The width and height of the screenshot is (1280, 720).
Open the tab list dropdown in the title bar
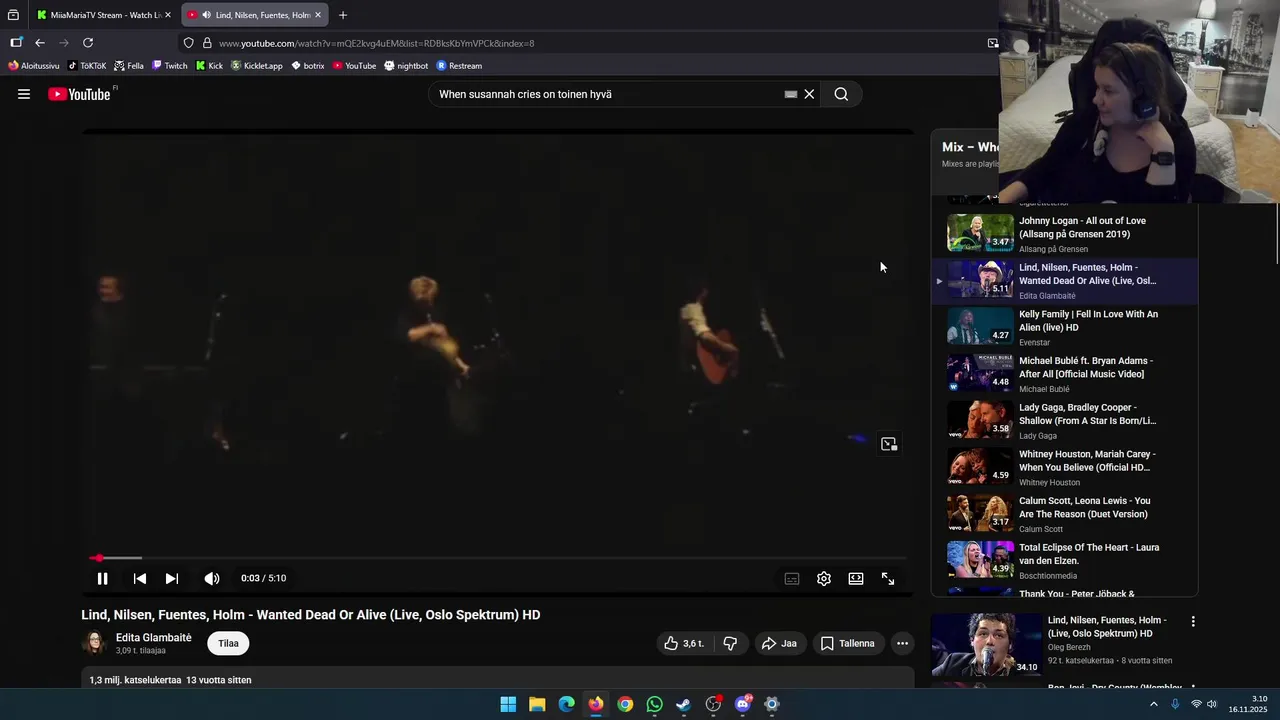13,15
